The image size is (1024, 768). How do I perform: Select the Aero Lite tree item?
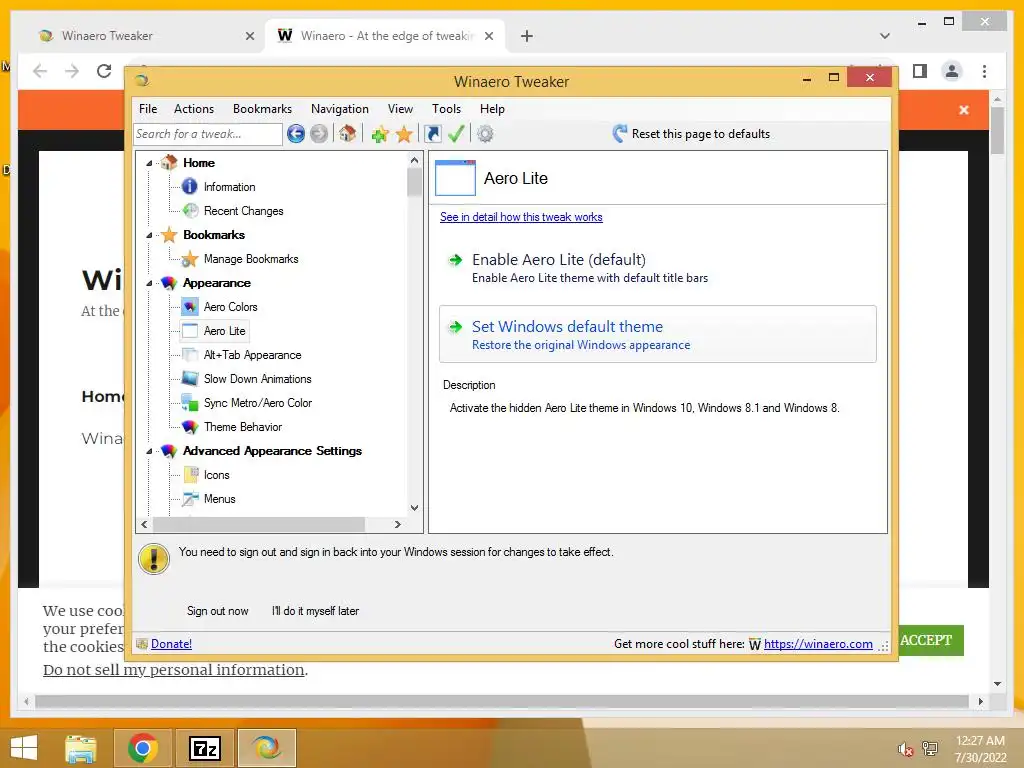coord(224,331)
